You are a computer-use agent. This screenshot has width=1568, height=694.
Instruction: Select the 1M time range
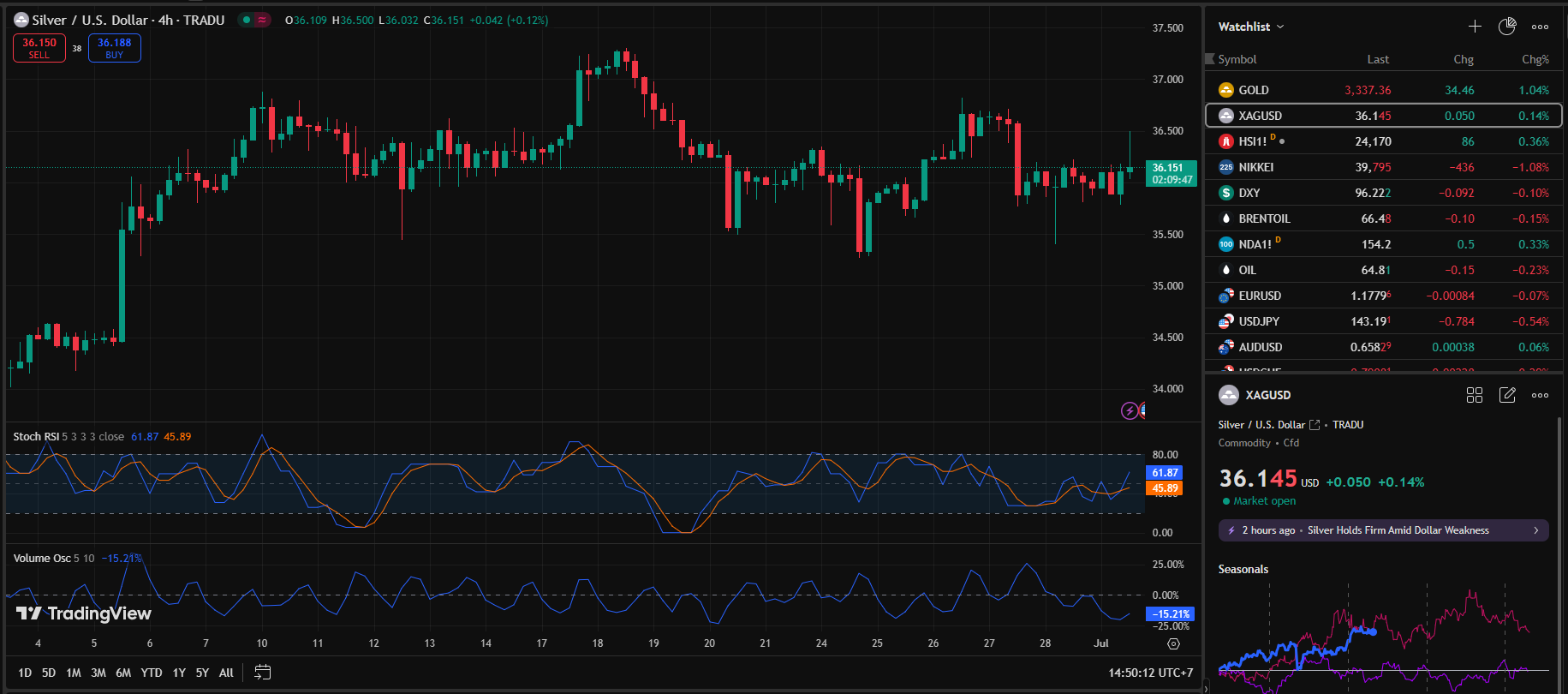[74, 673]
